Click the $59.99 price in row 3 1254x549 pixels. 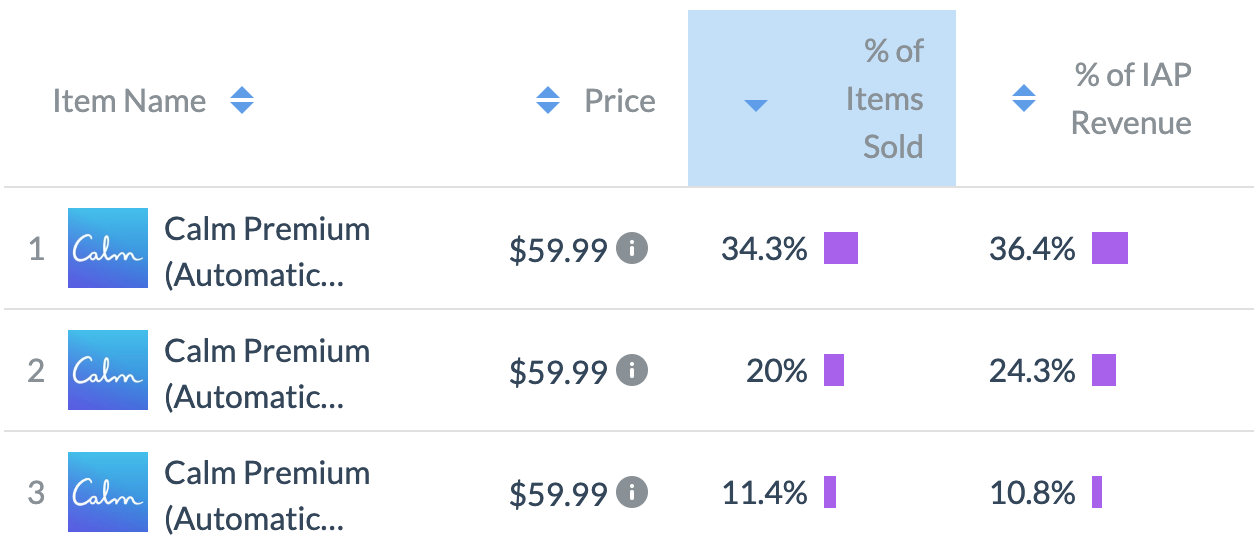coord(558,494)
